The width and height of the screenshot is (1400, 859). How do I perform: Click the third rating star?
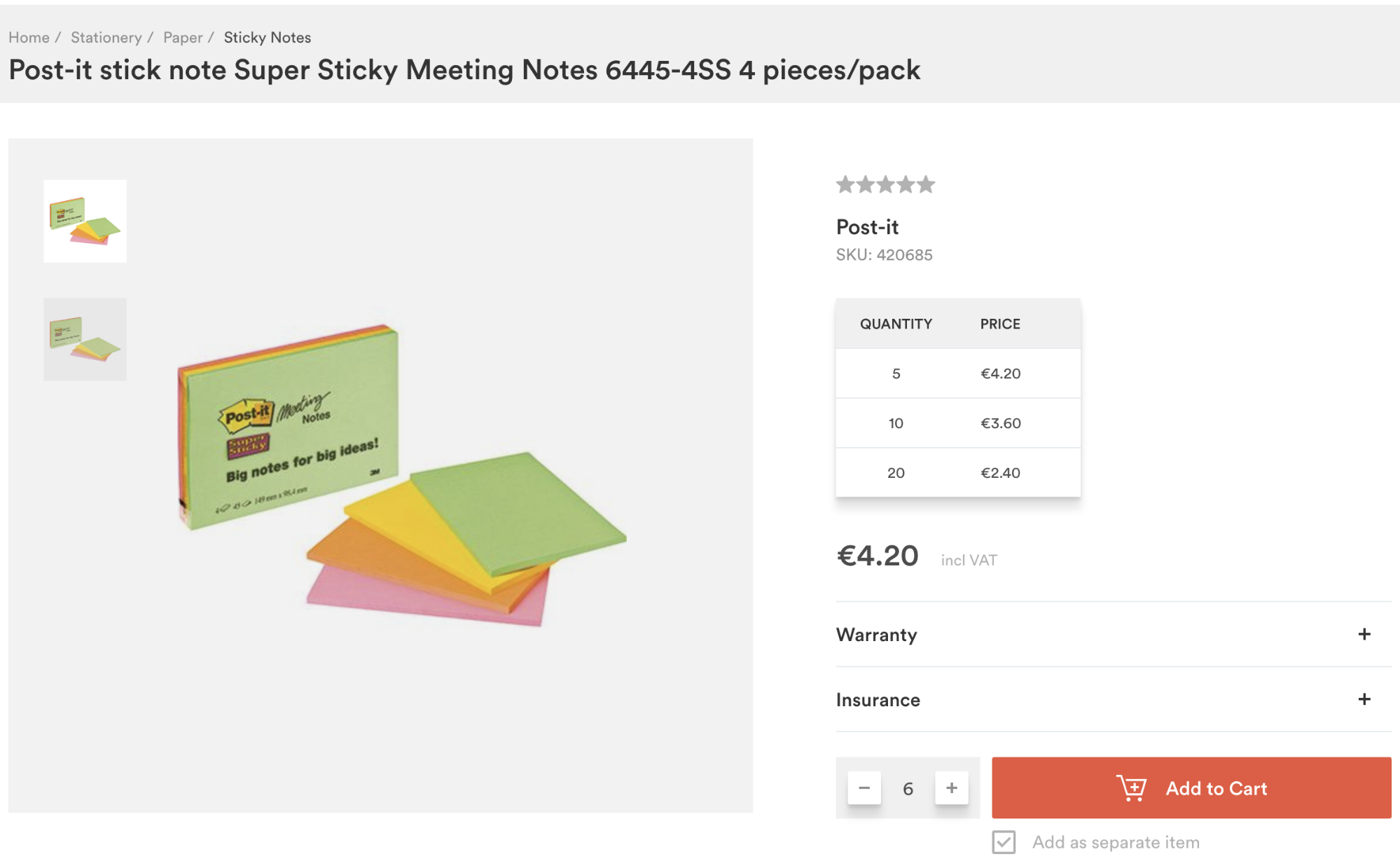(886, 184)
